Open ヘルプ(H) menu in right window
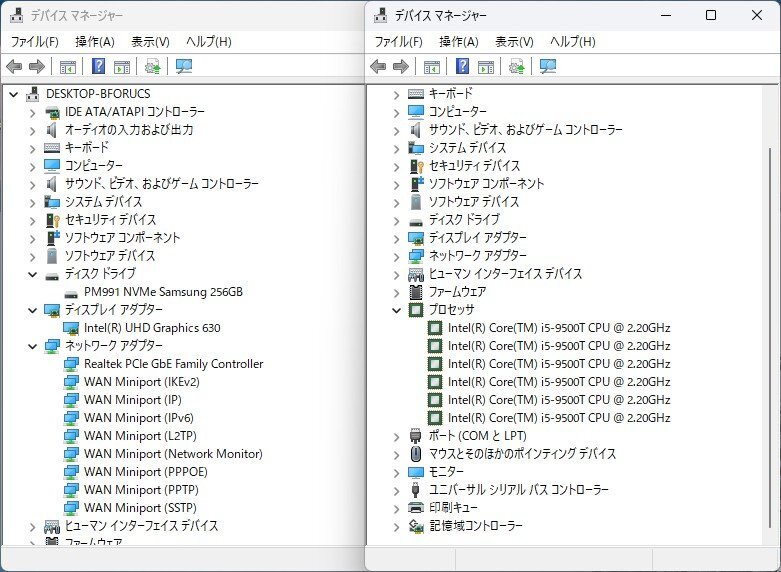The width and height of the screenshot is (781, 572). tap(573, 42)
